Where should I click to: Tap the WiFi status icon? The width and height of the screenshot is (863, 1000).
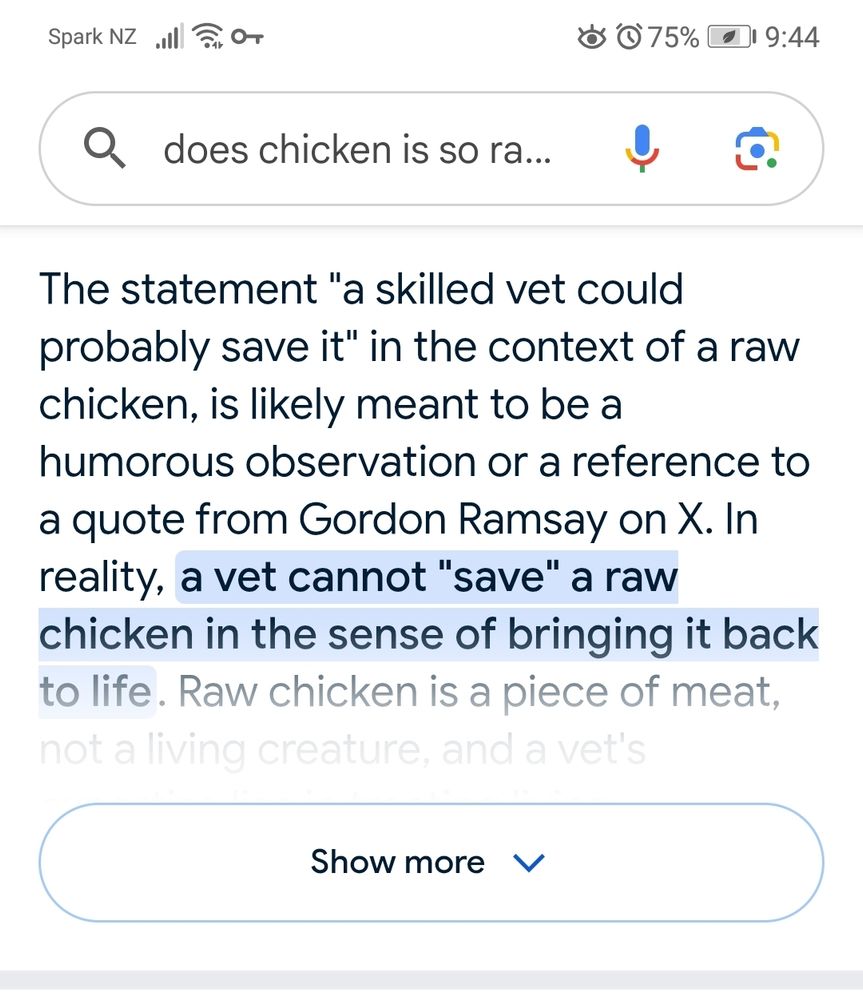pyautogui.click(x=208, y=38)
